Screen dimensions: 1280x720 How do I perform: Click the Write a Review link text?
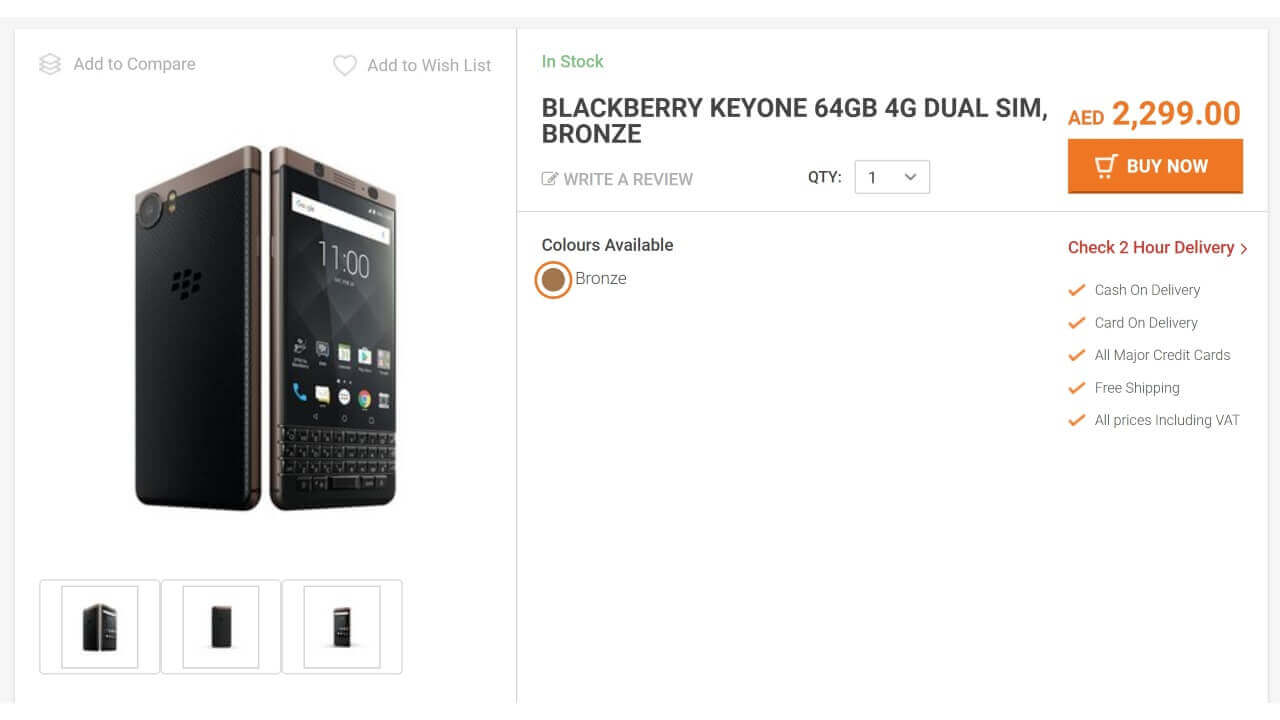coord(628,179)
